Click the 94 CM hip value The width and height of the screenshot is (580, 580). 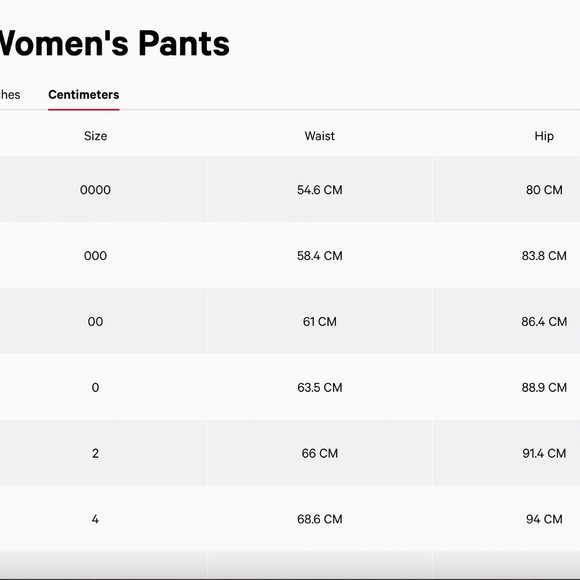pos(544,519)
